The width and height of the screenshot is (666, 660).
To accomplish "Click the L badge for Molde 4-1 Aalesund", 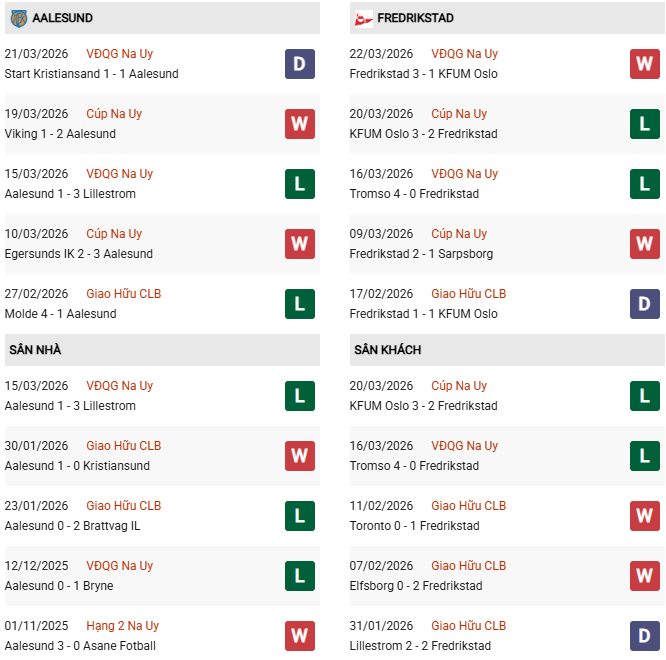I will [x=299, y=304].
